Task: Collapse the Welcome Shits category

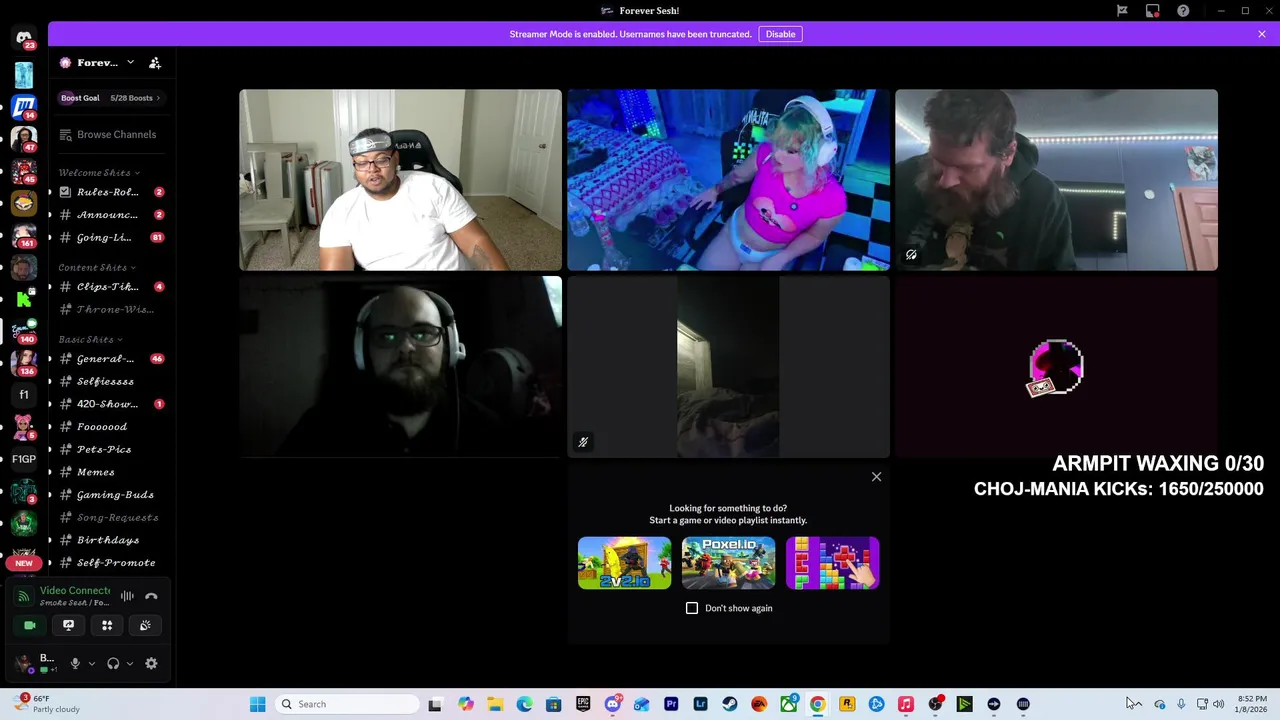Action: click(x=99, y=172)
